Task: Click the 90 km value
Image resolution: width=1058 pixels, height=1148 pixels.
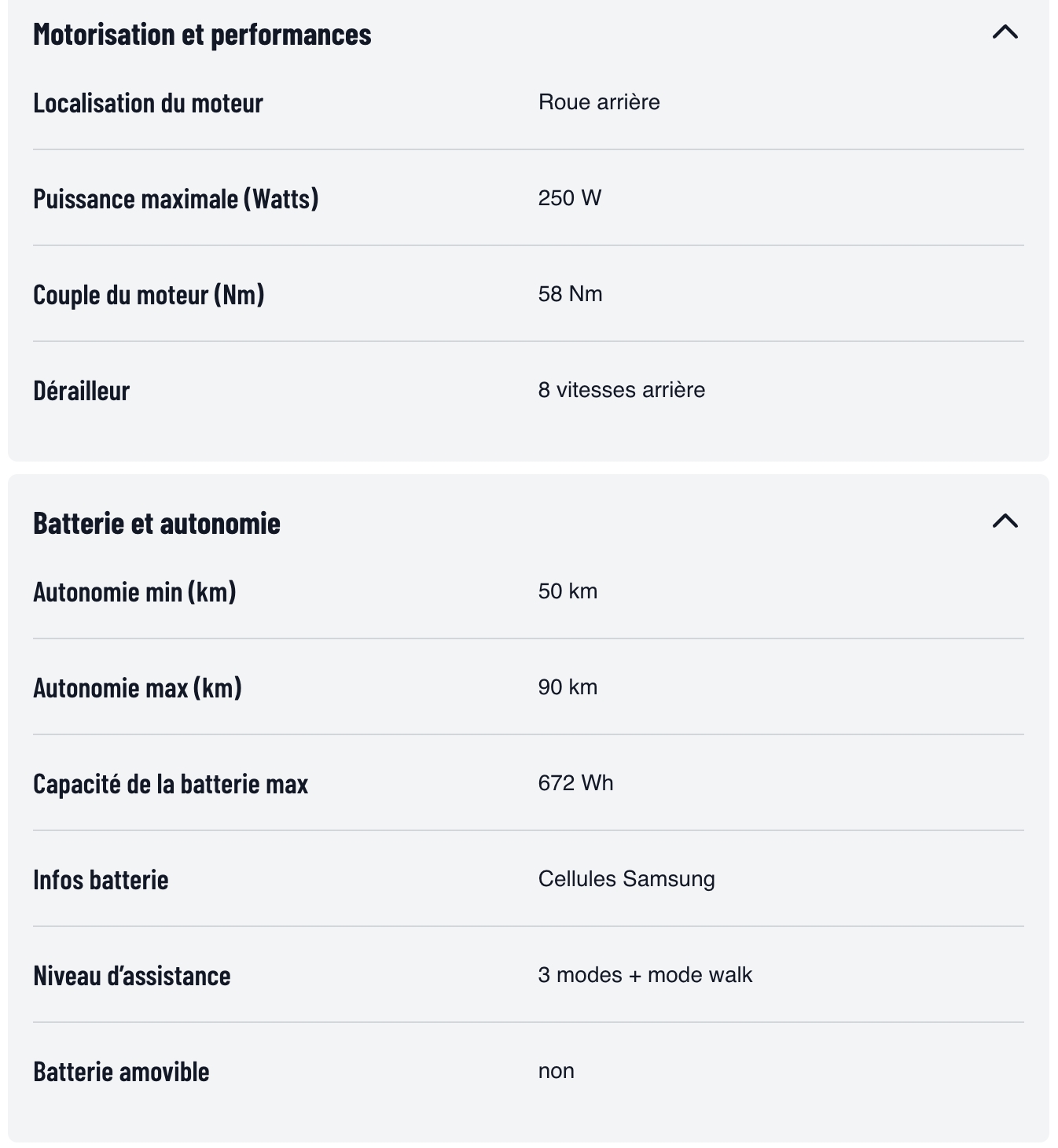Action: pos(568,687)
